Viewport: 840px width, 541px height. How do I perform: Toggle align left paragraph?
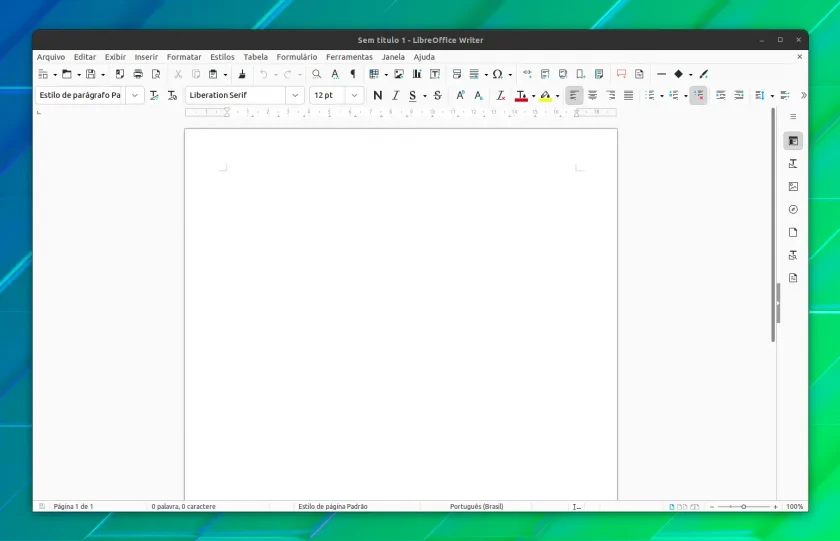pyautogui.click(x=574, y=95)
